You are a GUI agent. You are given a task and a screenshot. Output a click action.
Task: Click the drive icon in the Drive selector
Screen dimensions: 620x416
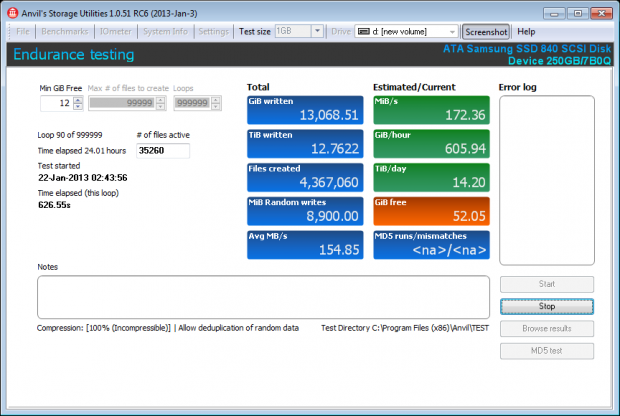(x=363, y=32)
